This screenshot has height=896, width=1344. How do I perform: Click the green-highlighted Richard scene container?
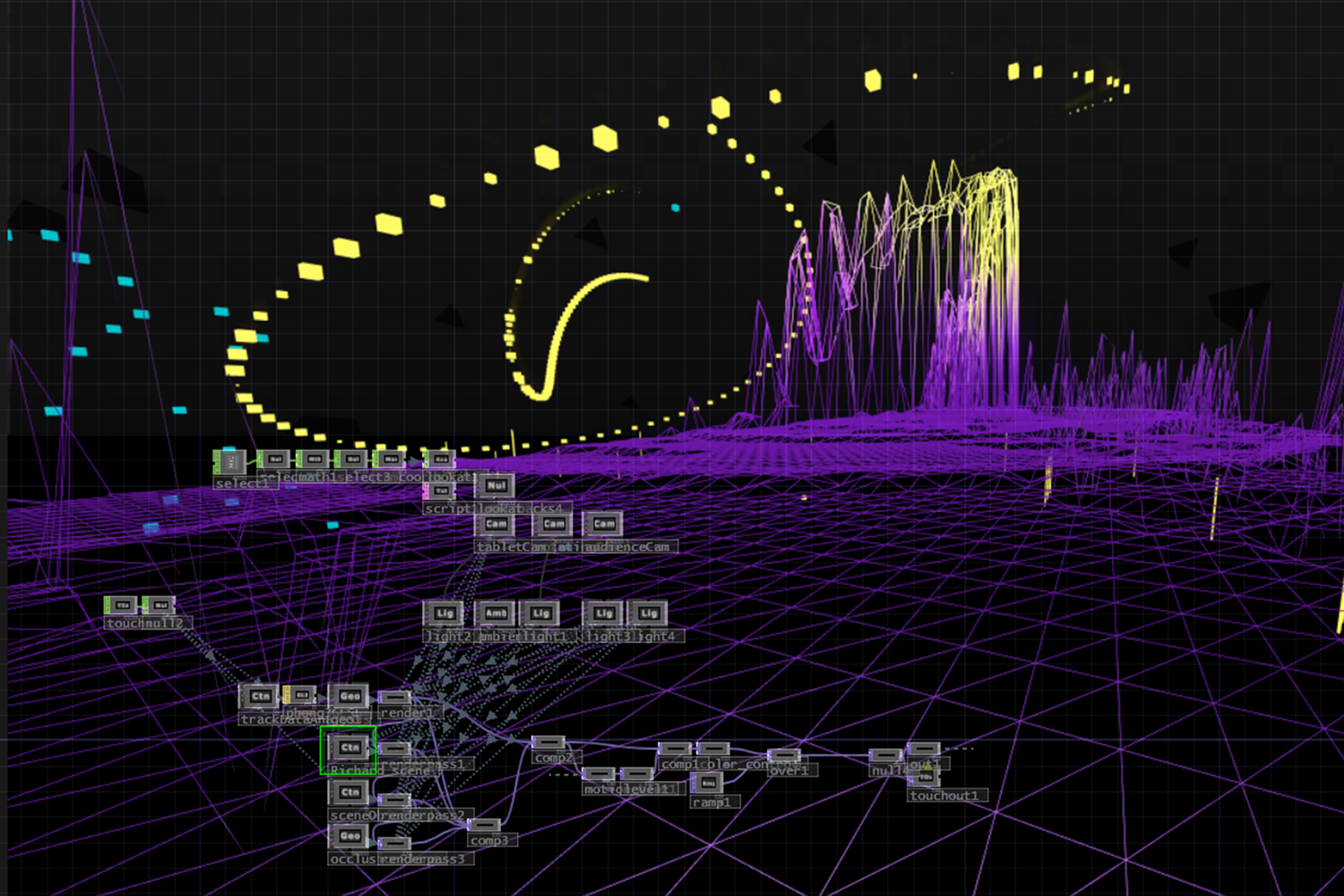[x=349, y=748]
